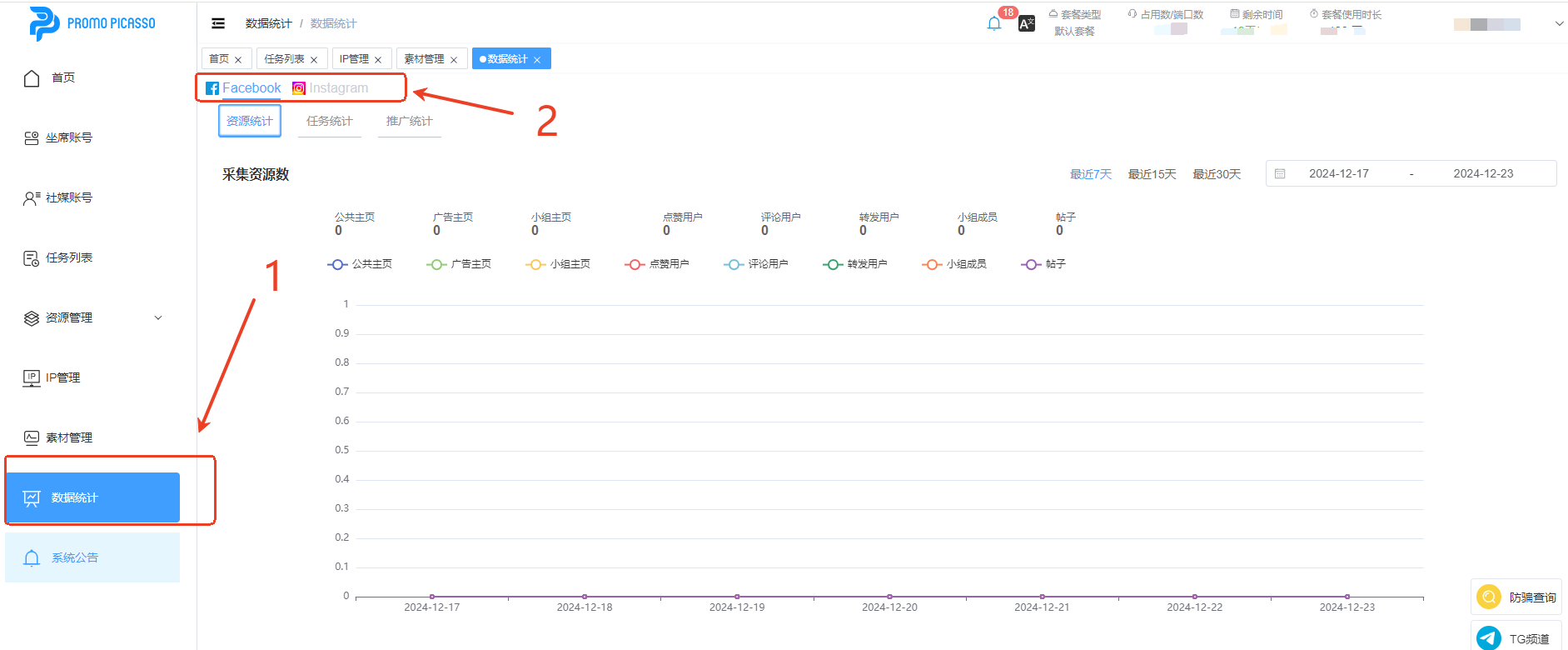Viewport: 1568px width, 650px height.
Task: Toggle the hamburger sidebar menu icon
Action: 218,23
